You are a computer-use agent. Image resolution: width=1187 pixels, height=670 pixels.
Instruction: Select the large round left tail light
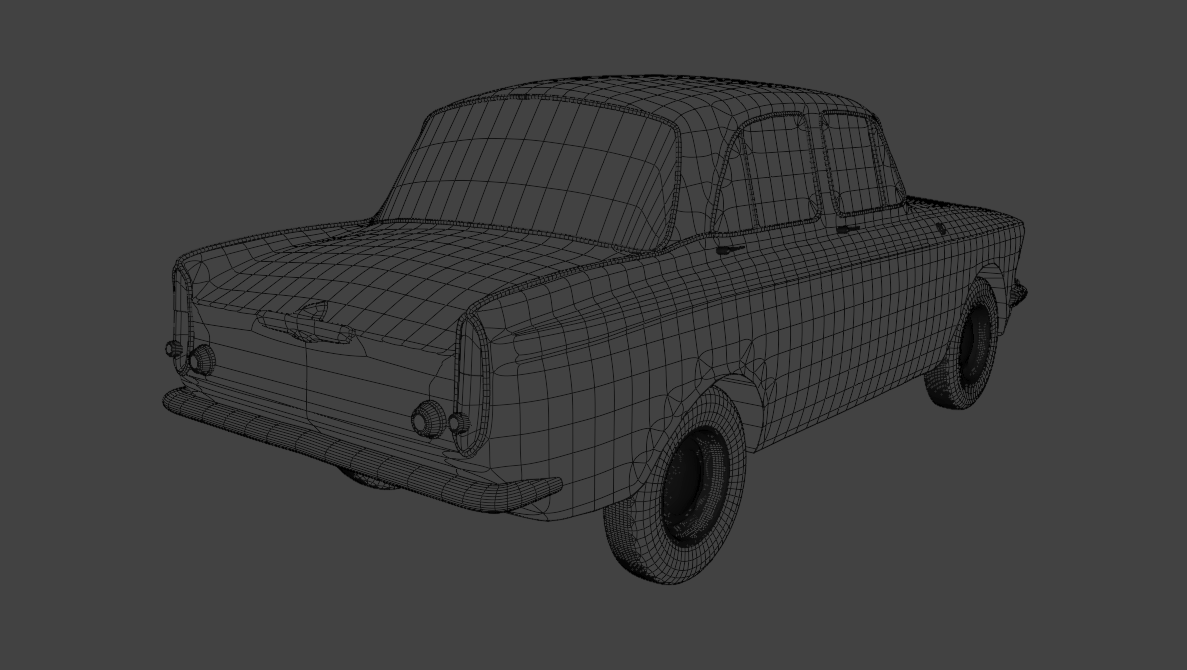pos(201,359)
